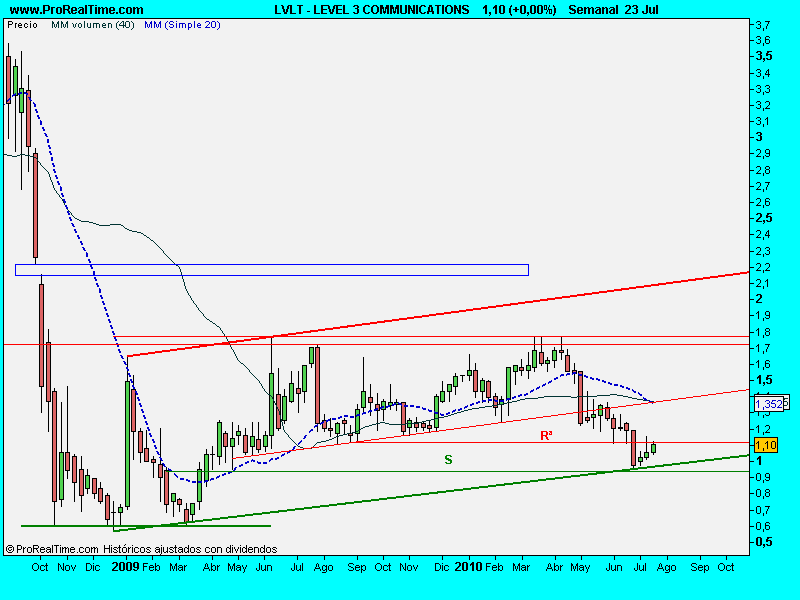Select the LVLT - LEVEL 3 COMMUNICATIONS title
The image size is (800, 600).
pos(371,10)
